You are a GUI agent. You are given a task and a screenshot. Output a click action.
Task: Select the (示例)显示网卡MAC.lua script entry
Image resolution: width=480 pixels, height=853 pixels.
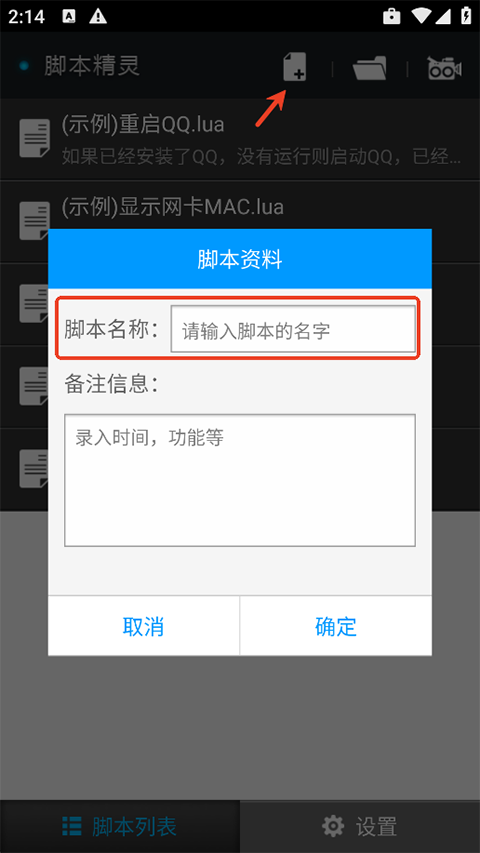click(240, 206)
